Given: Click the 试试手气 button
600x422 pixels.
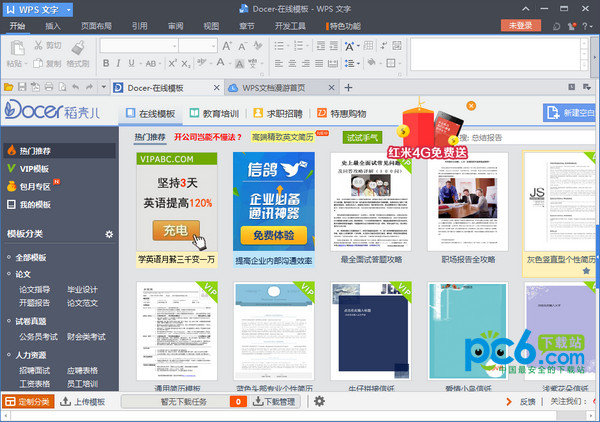Looking at the screenshot, I should pos(362,137).
